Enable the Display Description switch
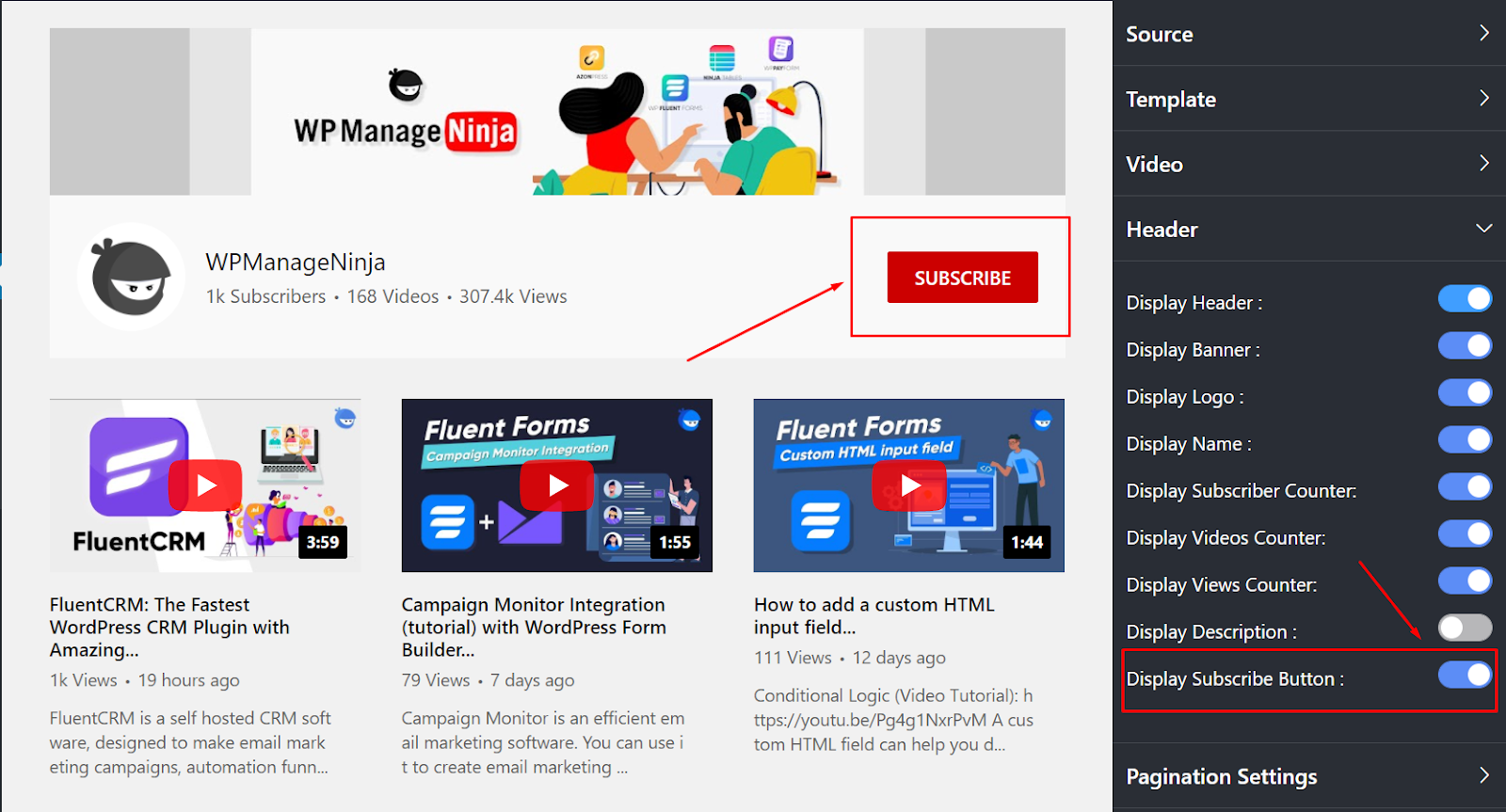The height and width of the screenshot is (812, 1506). [x=1465, y=628]
